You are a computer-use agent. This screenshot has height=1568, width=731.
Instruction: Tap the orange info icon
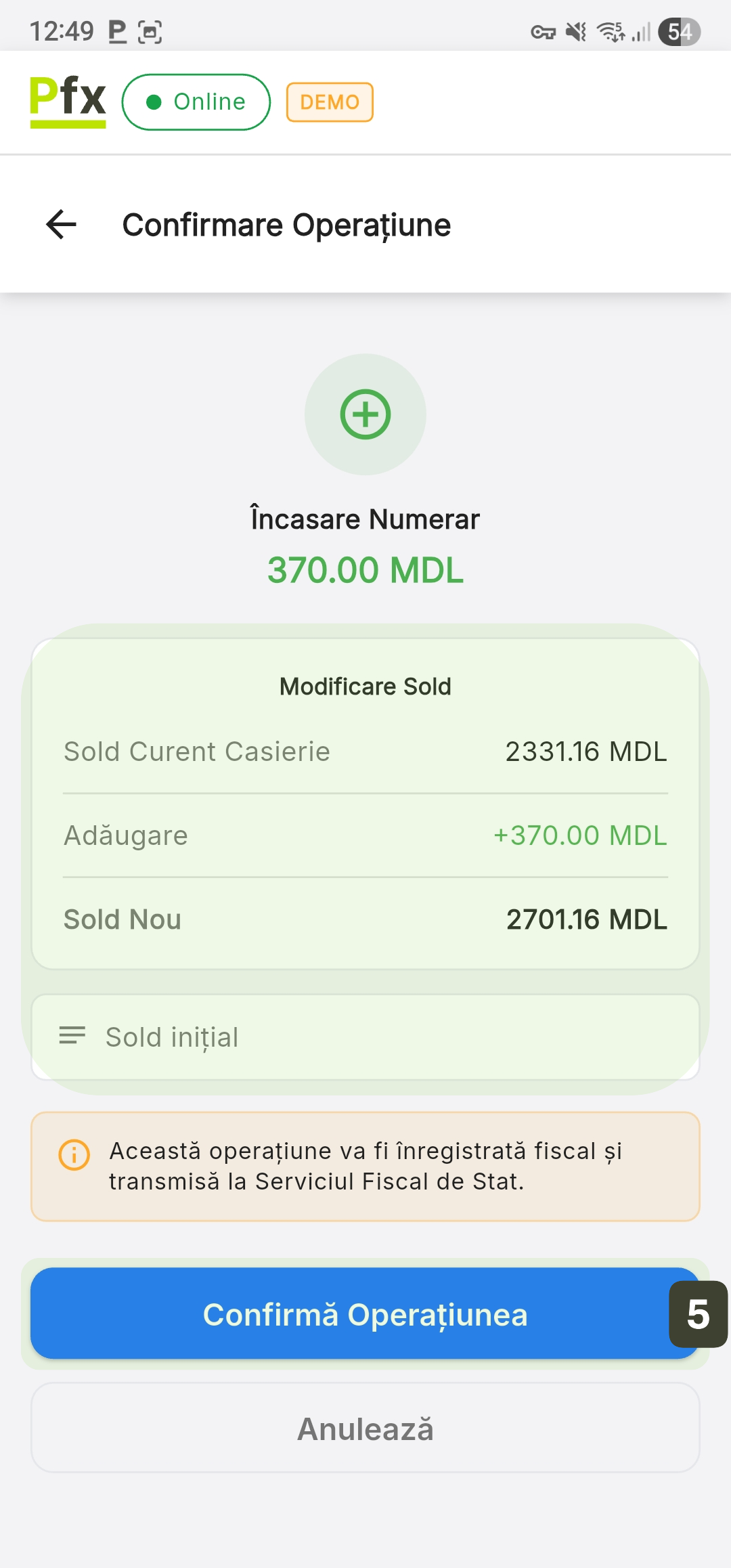pyautogui.click(x=74, y=1155)
